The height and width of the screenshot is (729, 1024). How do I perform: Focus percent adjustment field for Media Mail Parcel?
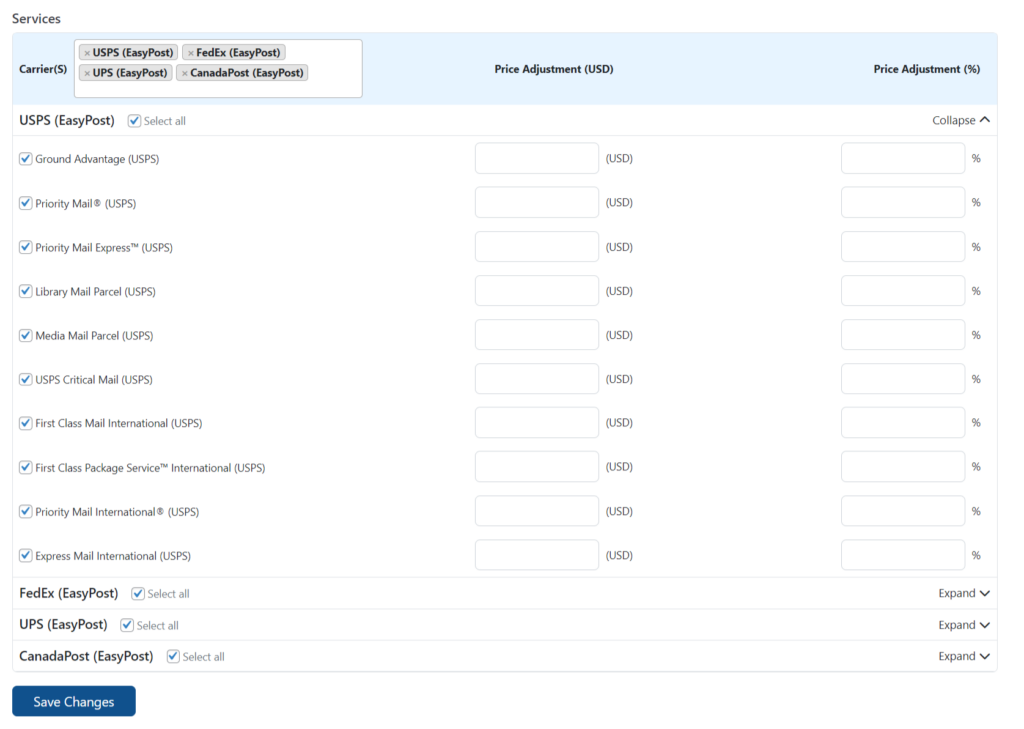(x=903, y=335)
